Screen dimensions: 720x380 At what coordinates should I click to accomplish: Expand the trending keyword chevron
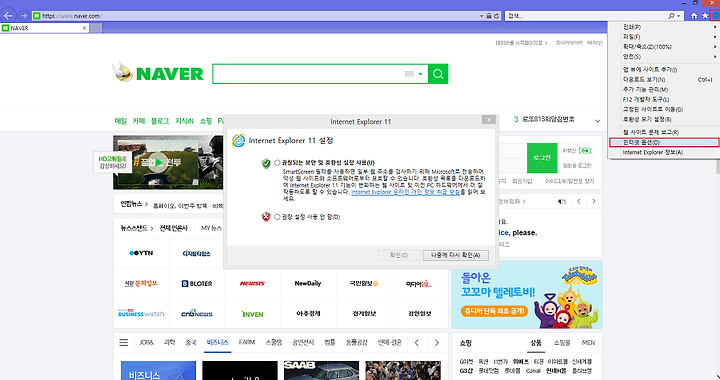[598, 121]
